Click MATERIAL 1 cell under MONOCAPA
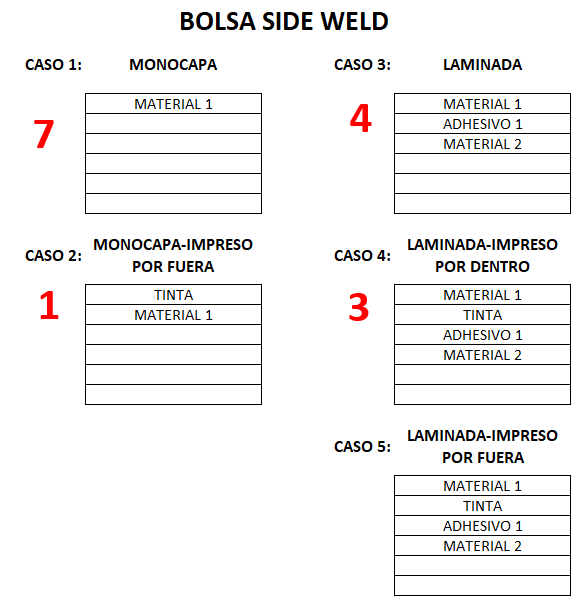Viewport: 582px width, 605px height. tap(173, 104)
